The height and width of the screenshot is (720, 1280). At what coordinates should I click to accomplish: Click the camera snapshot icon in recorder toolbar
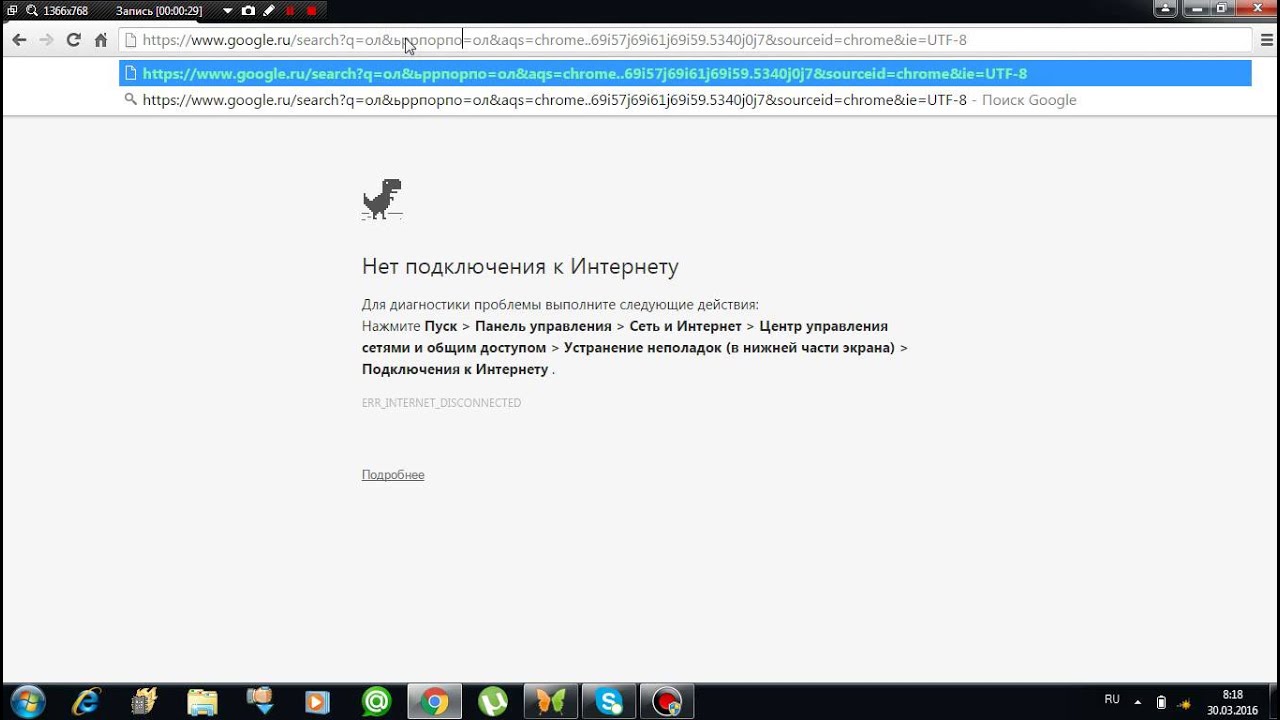[248, 10]
